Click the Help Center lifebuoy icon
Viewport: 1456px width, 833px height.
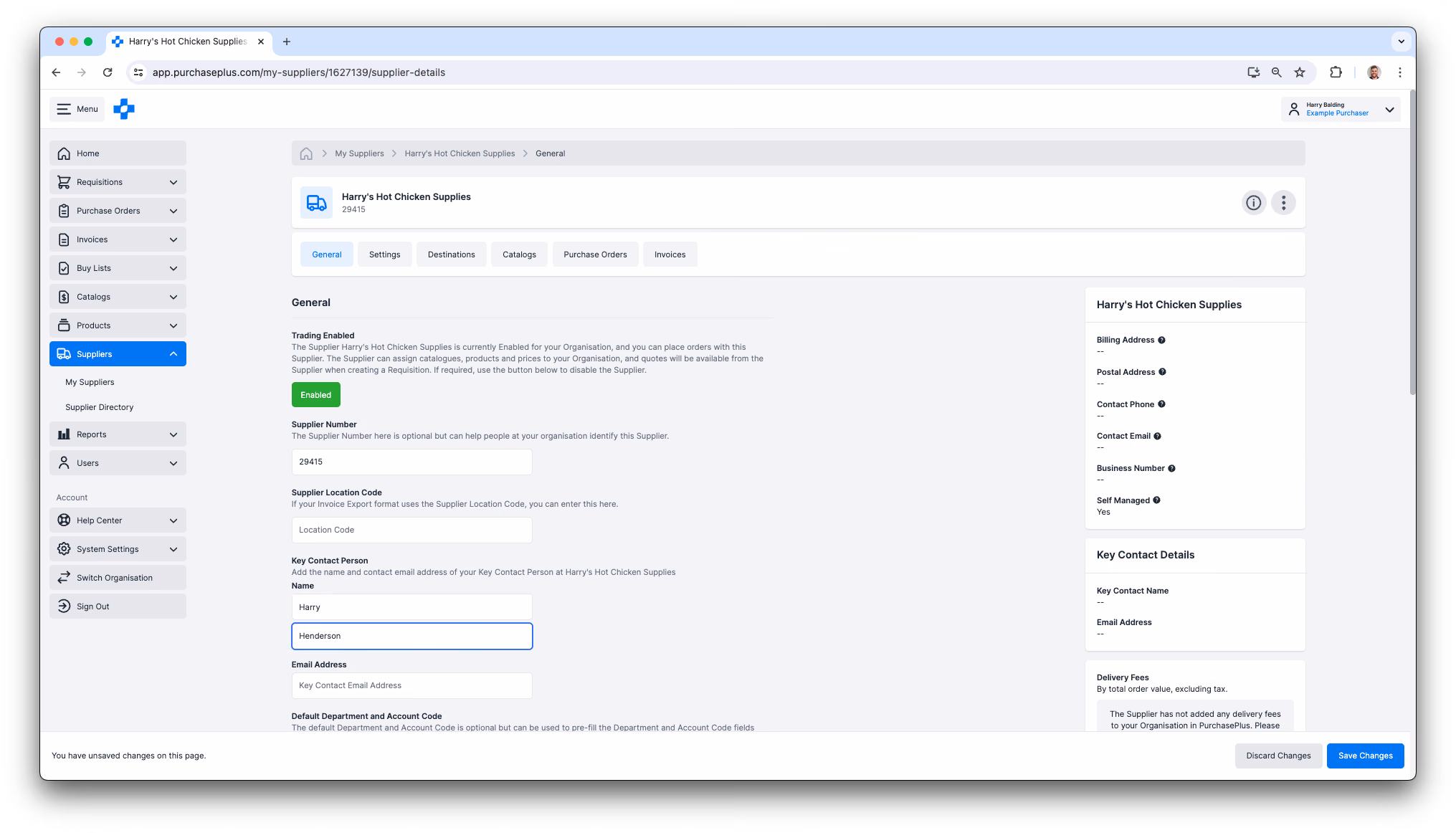(64, 520)
